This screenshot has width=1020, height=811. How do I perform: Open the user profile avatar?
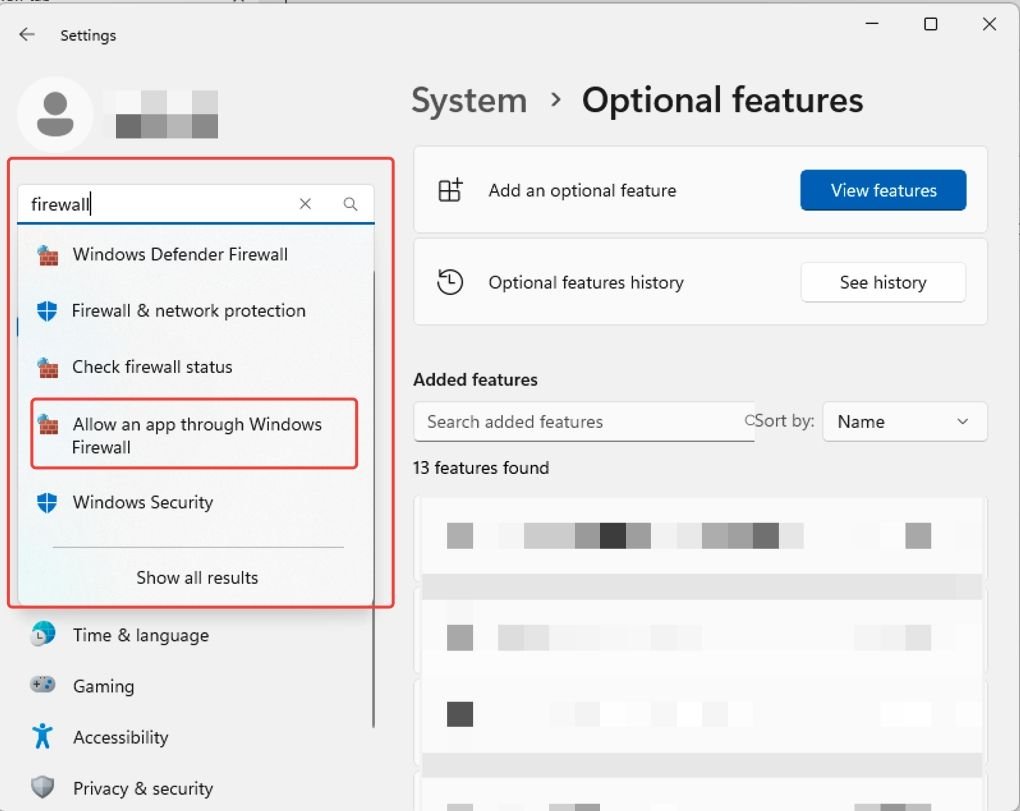tap(55, 114)
